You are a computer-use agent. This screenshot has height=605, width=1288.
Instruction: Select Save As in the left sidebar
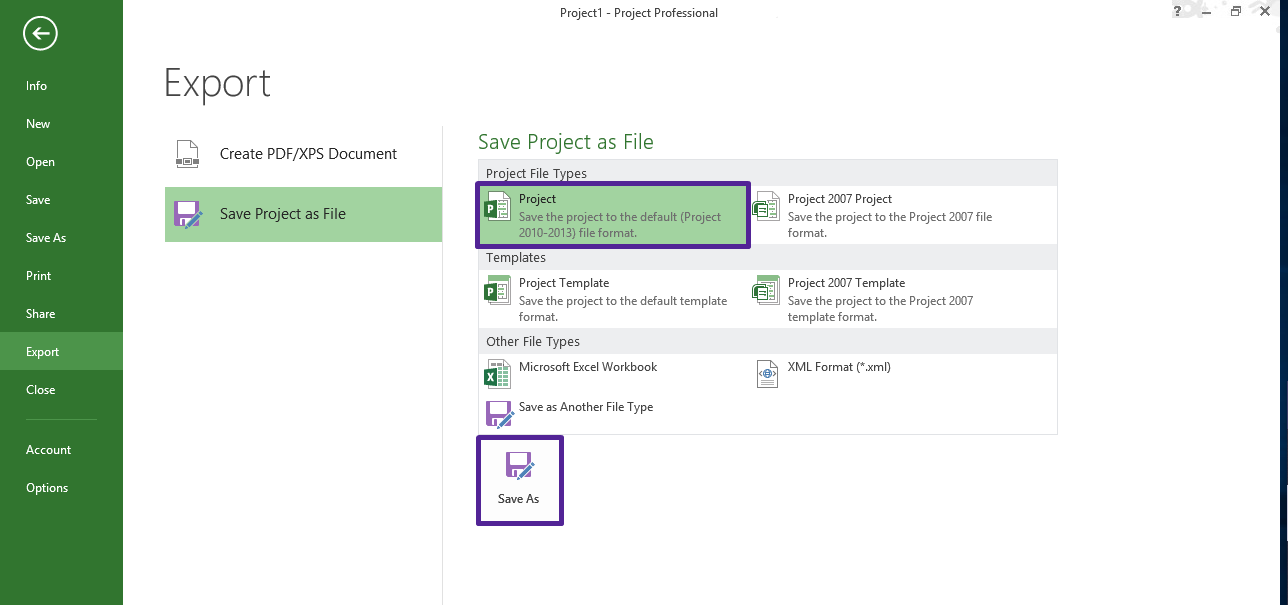[61, 238]
